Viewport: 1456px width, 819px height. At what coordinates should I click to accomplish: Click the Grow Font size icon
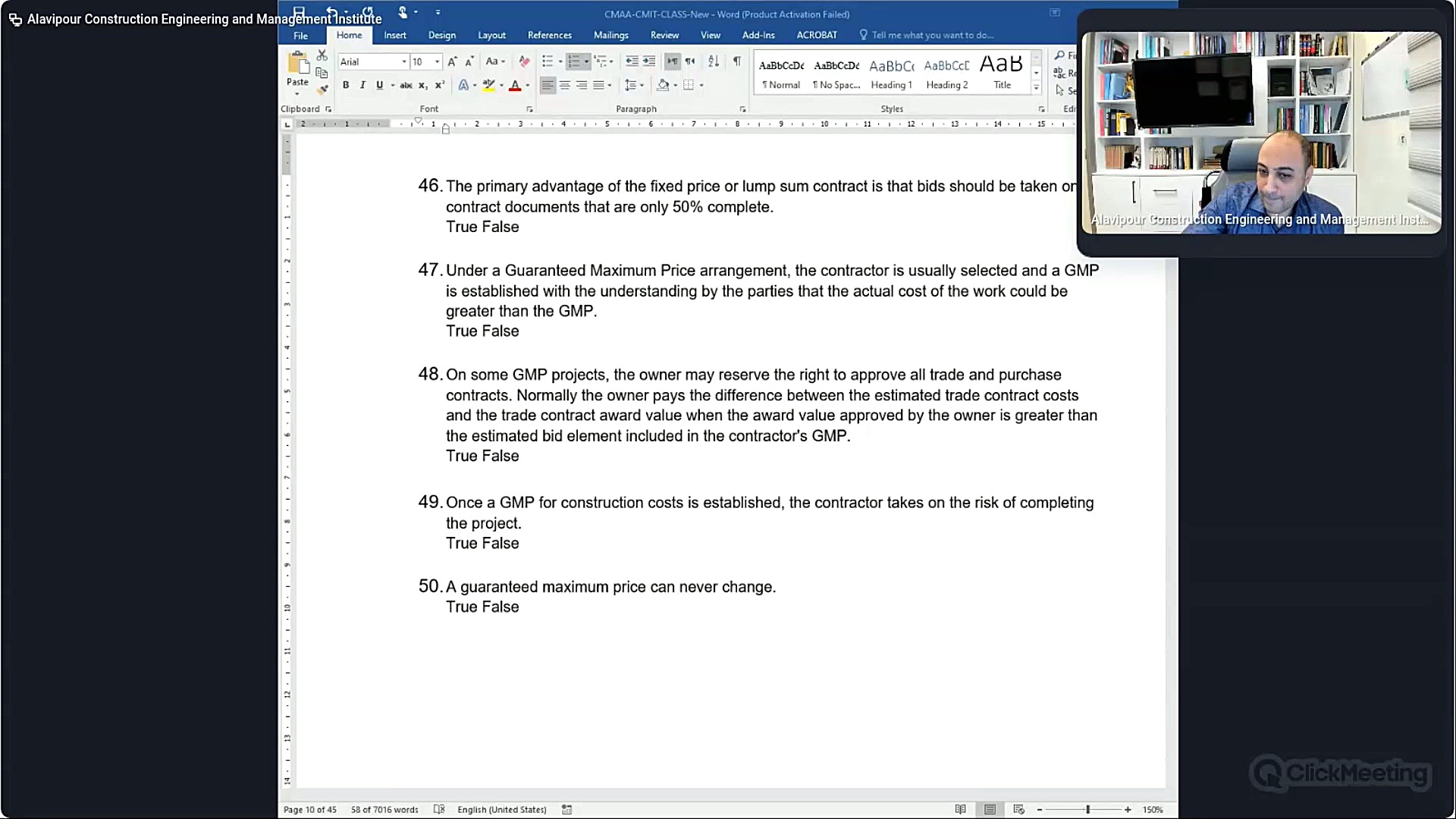coord(452,61)
